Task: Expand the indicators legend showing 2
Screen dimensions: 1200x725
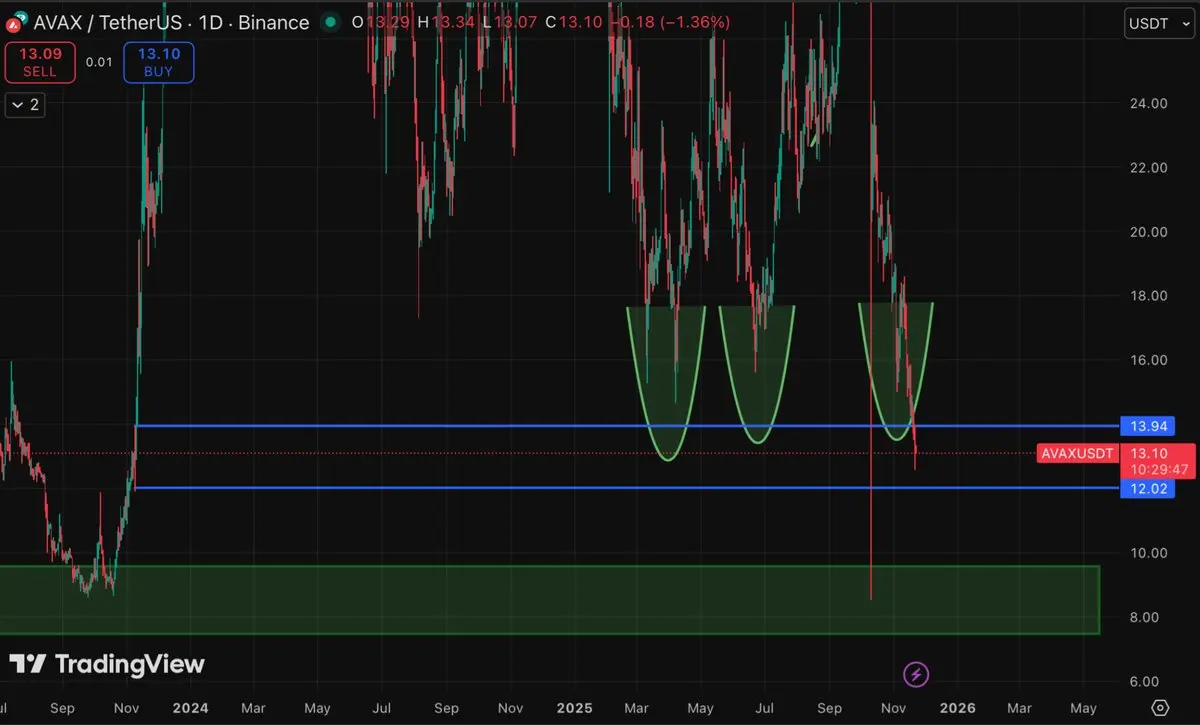Action: (26, 104)
